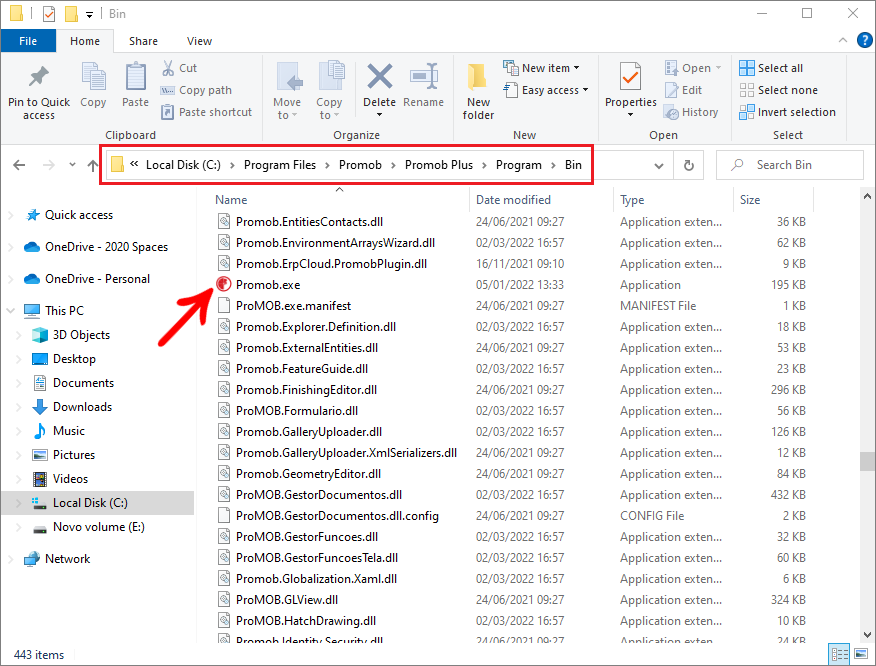Click Promob Plus in the address path

click(x=439, y=165)
